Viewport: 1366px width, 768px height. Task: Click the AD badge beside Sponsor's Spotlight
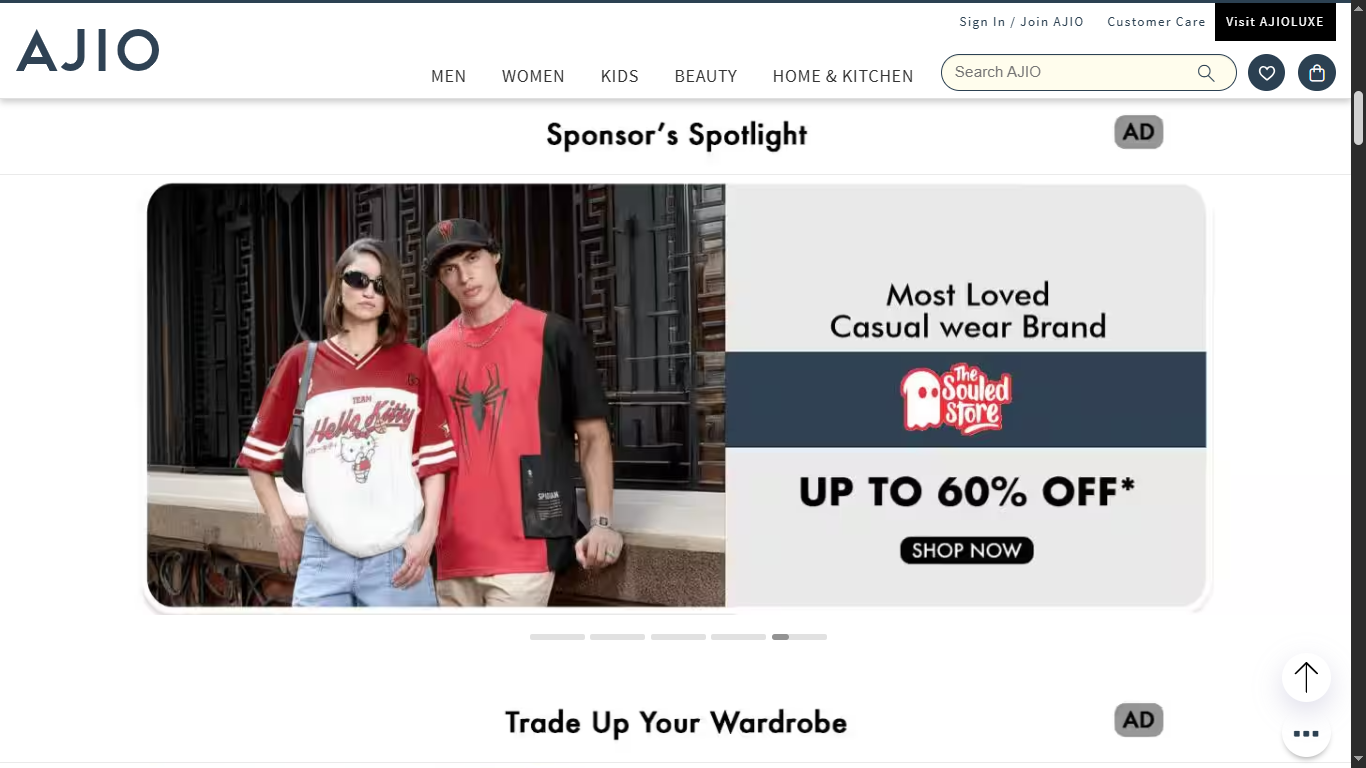tap(1139, 132)
